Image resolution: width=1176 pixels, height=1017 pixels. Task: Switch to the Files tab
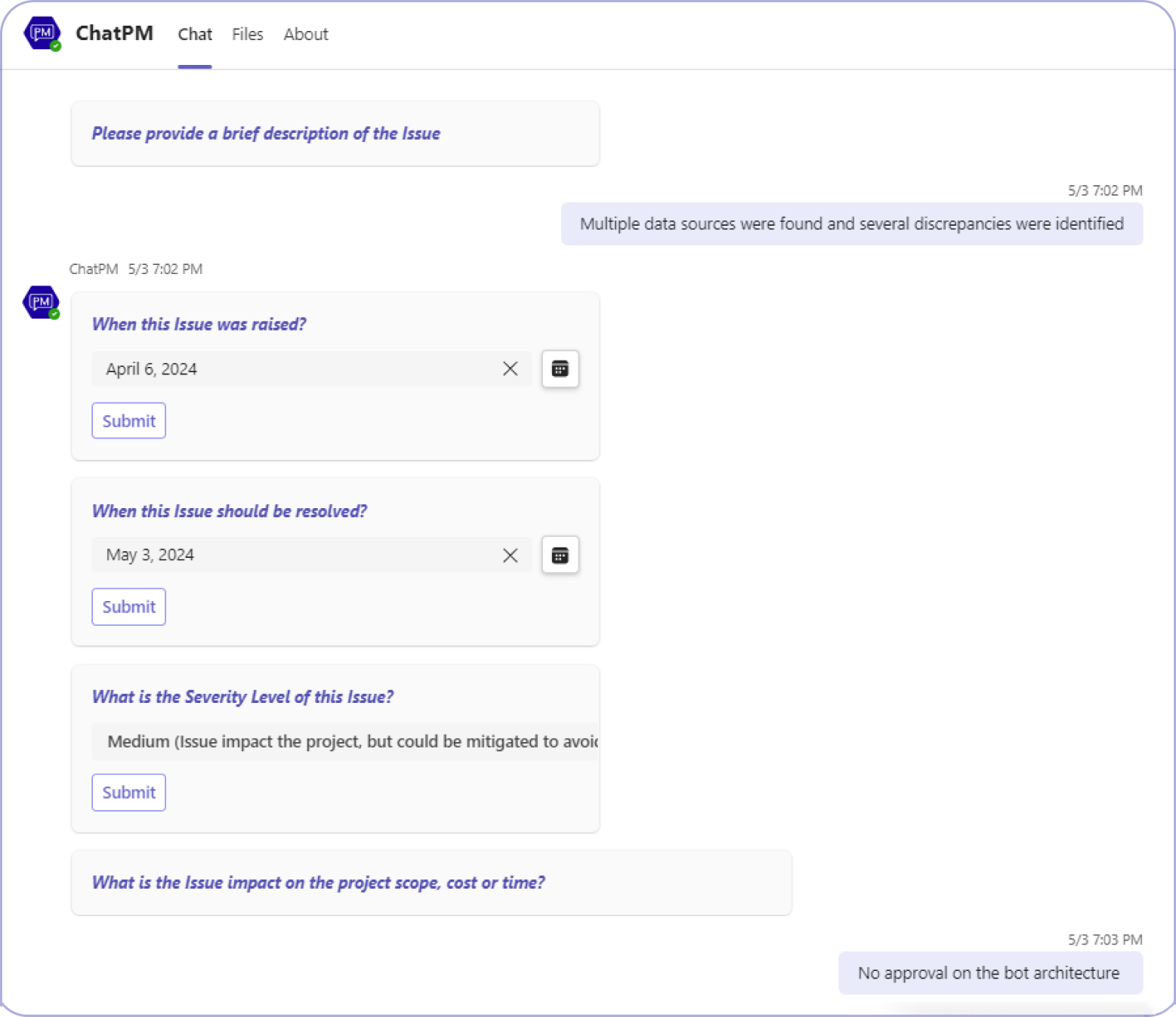[247, 34]
